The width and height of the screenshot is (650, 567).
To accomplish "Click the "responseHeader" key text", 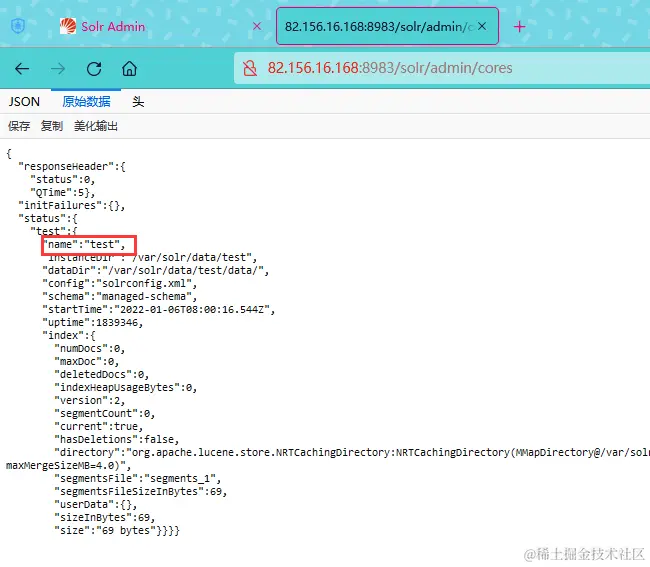I will pyautogui.click(x=66, y=167).
